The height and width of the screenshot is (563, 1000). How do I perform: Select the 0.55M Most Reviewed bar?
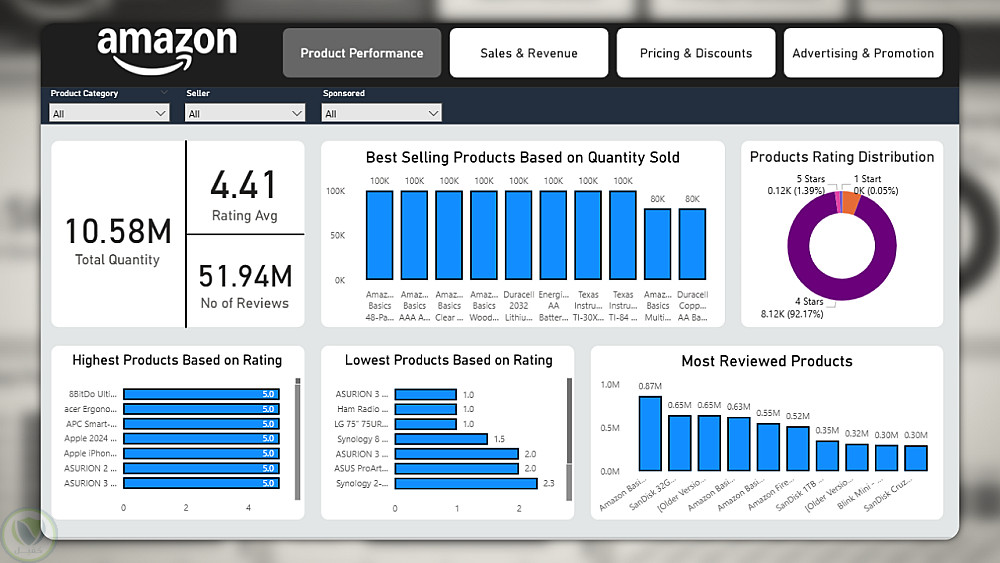[x=768, y=447]
